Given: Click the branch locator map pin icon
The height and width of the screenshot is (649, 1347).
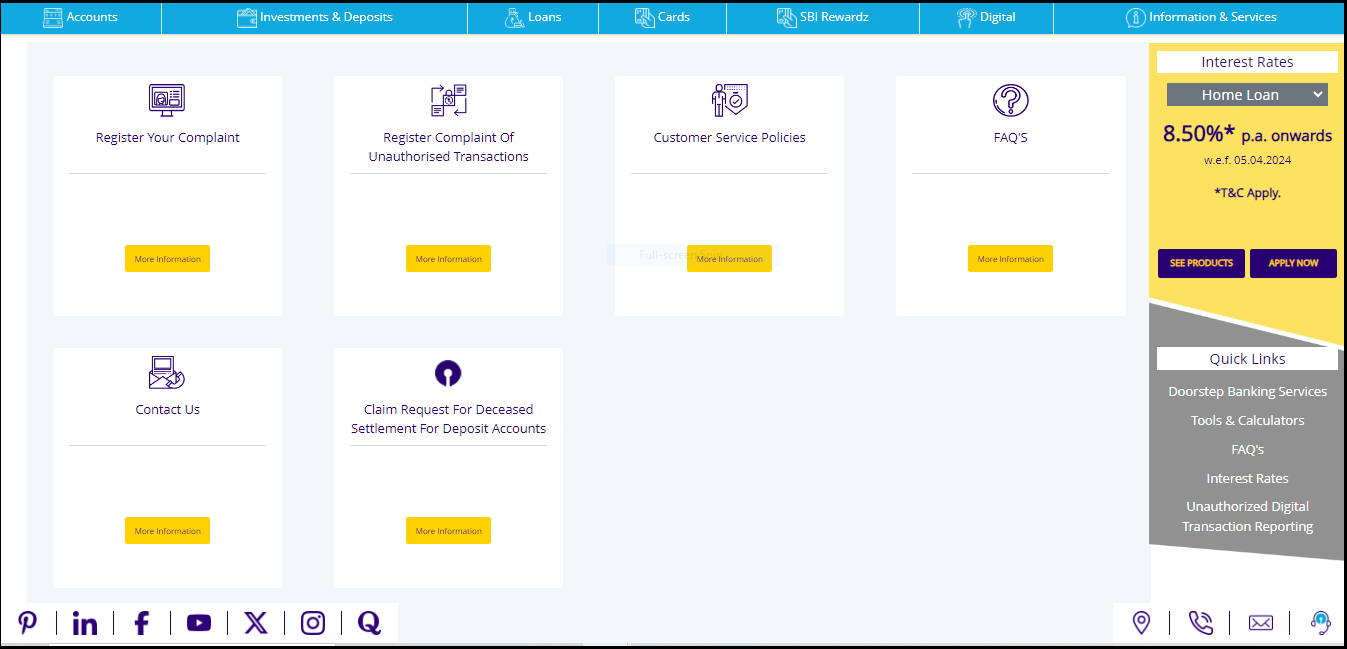Looking at the screenshot, I should [1141, 623].
